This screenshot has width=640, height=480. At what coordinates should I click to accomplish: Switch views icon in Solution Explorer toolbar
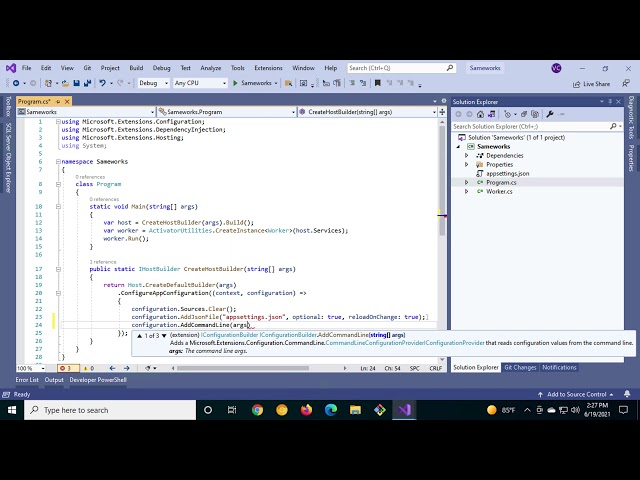tap(492, 114)
